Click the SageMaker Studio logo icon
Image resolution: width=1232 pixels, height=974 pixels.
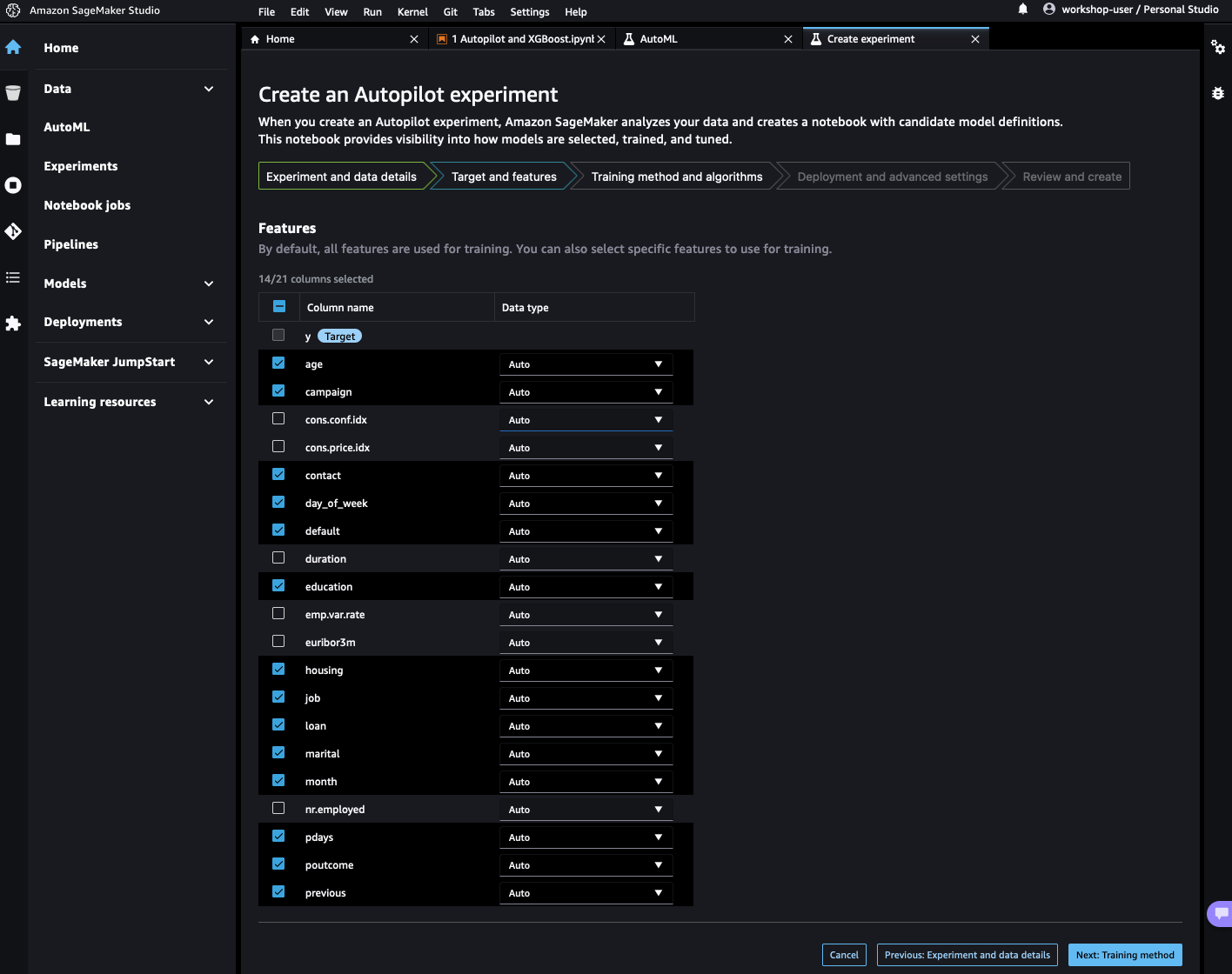pyautogui.click(x=13, y=10)
